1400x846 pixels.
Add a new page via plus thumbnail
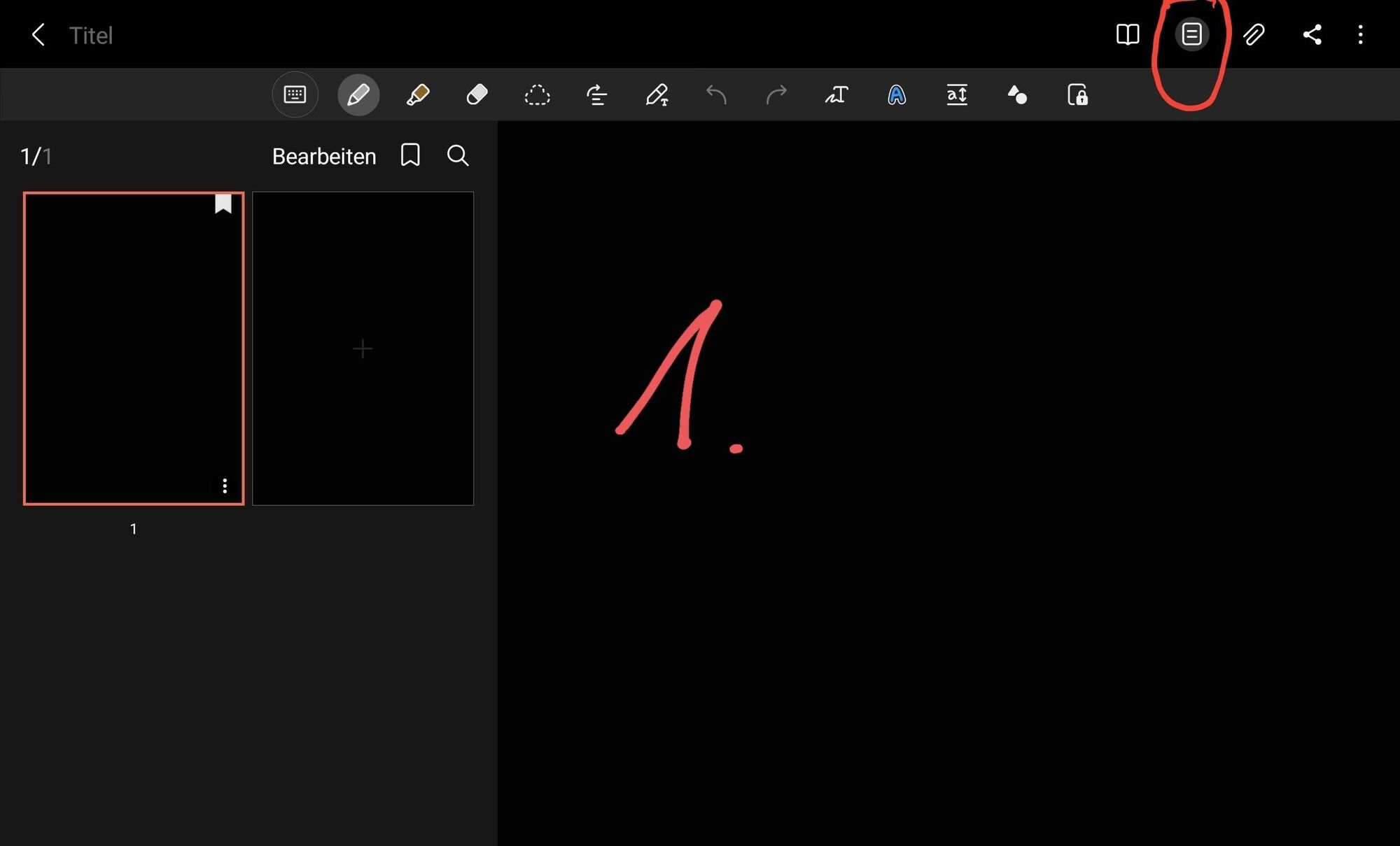(x=363, y=348)
